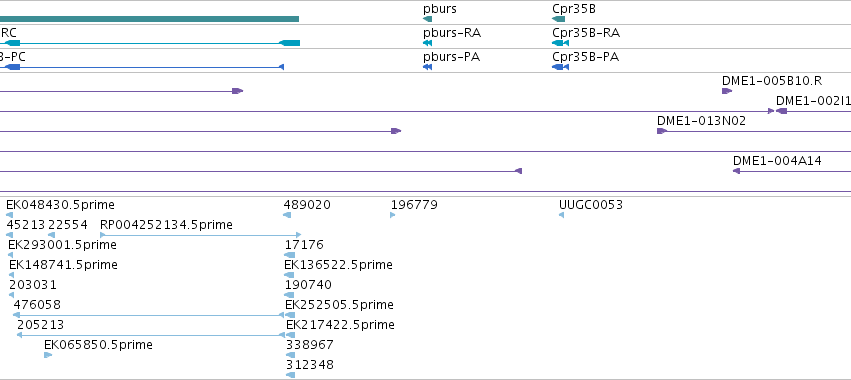This screenshot has width=851, height=380.
Task: Select the UUGC0053 feature arrow
Action: tap(561, 215)
